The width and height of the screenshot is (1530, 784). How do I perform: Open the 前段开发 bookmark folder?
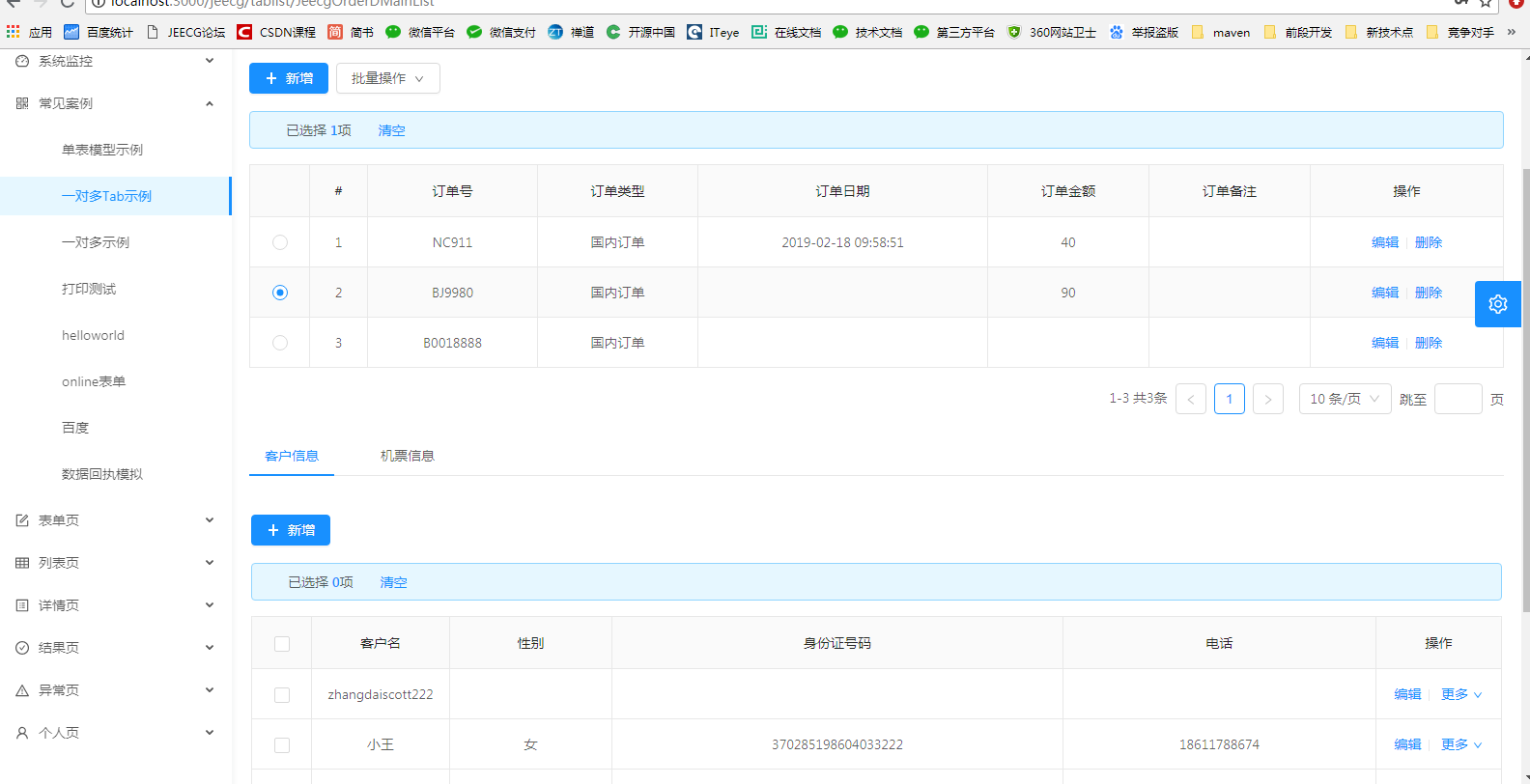coord(1297,32)
